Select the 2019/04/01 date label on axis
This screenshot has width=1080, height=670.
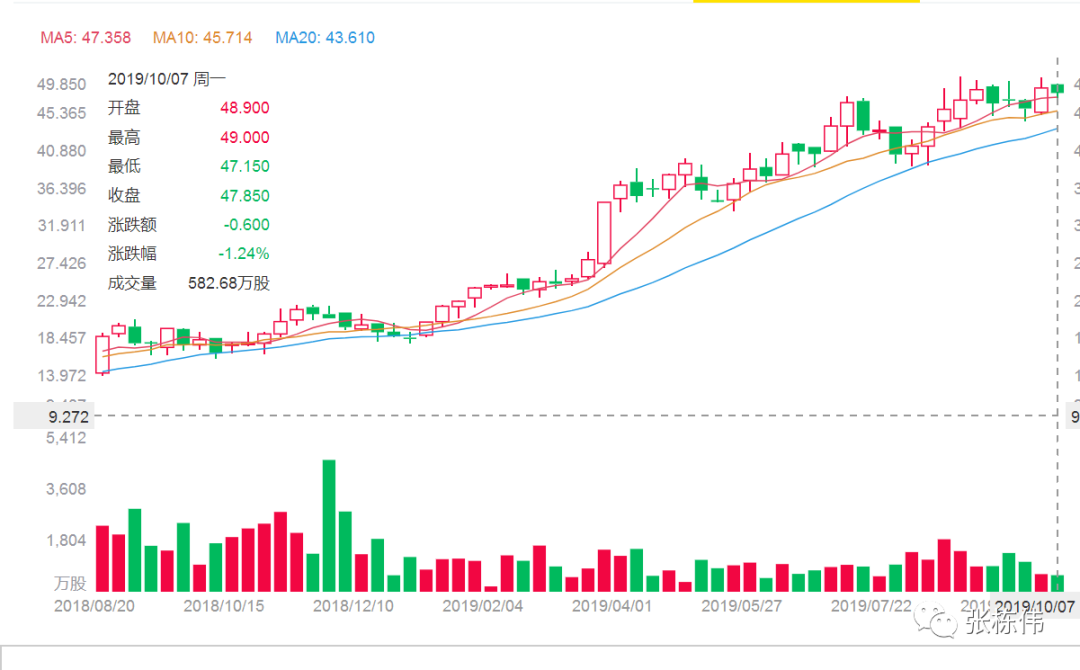tap(612, 606)
